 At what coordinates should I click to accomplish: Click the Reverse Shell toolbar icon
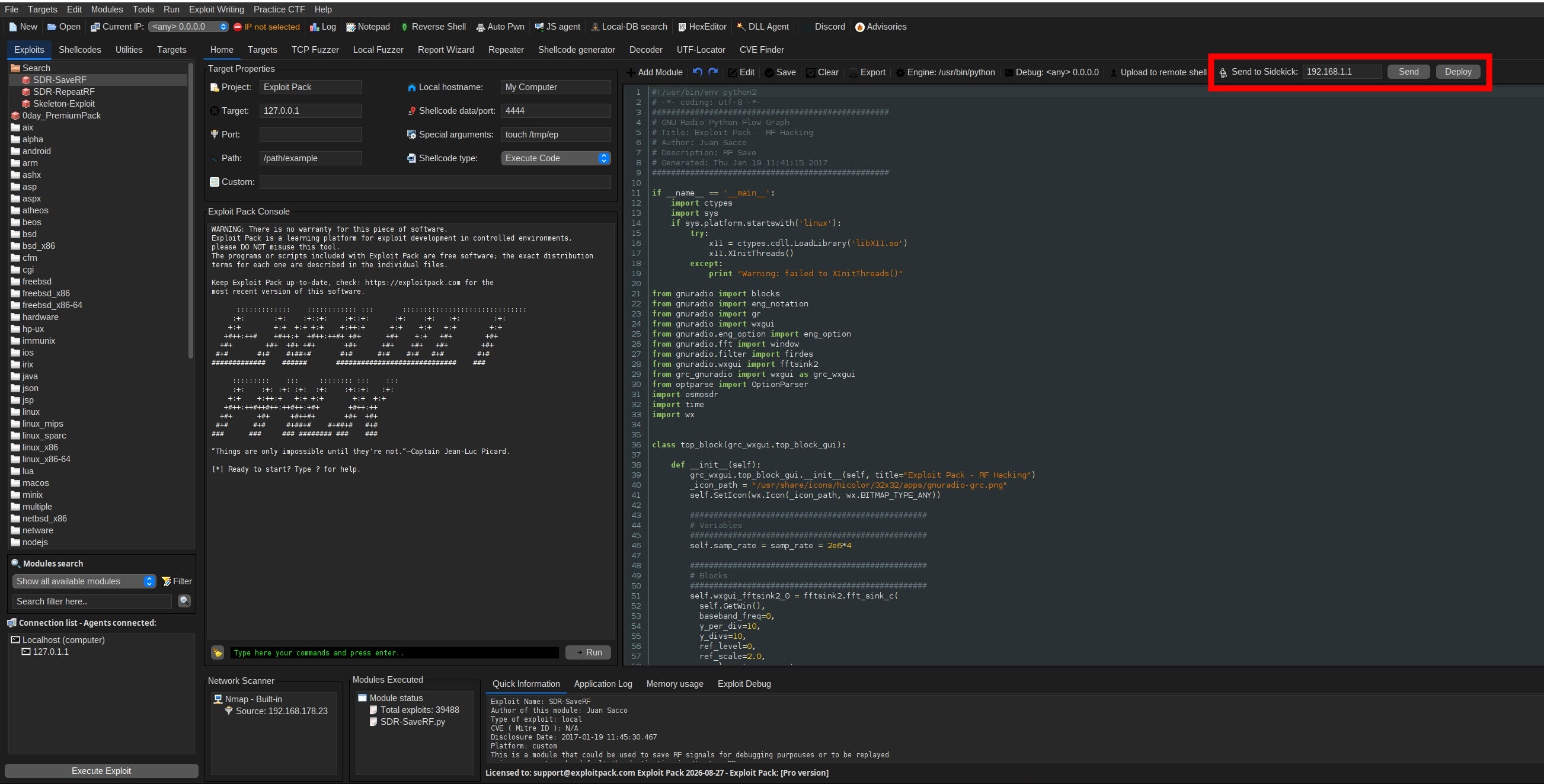[x=433, y=27]
